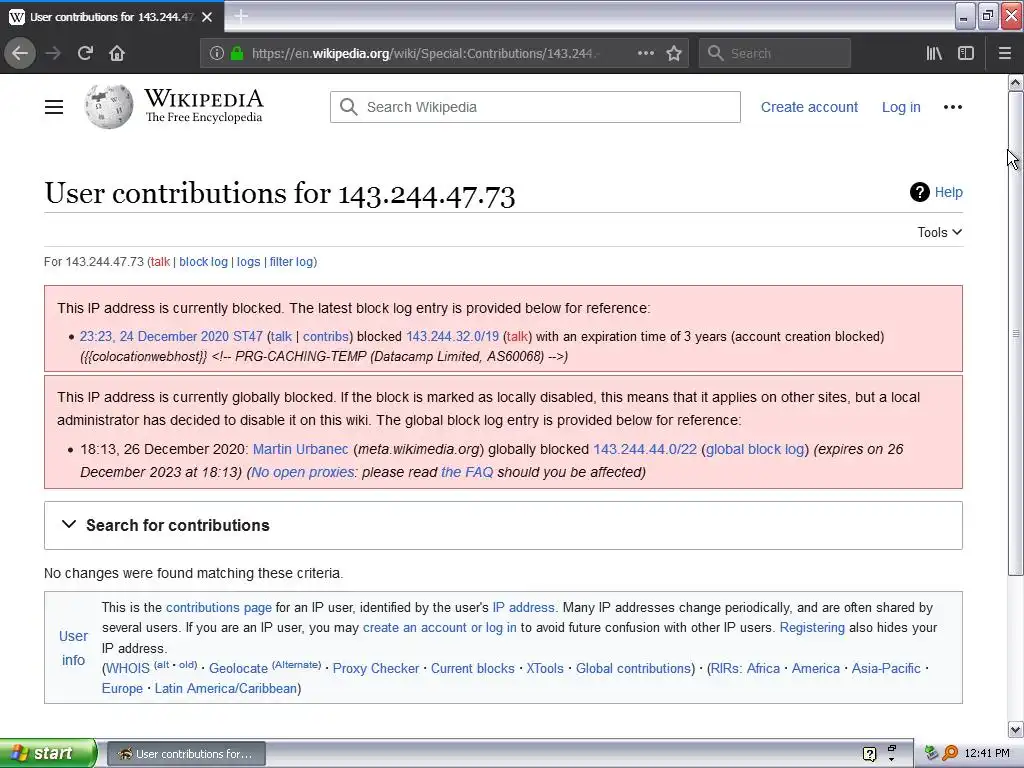Open the Log in link

(901, 107)
